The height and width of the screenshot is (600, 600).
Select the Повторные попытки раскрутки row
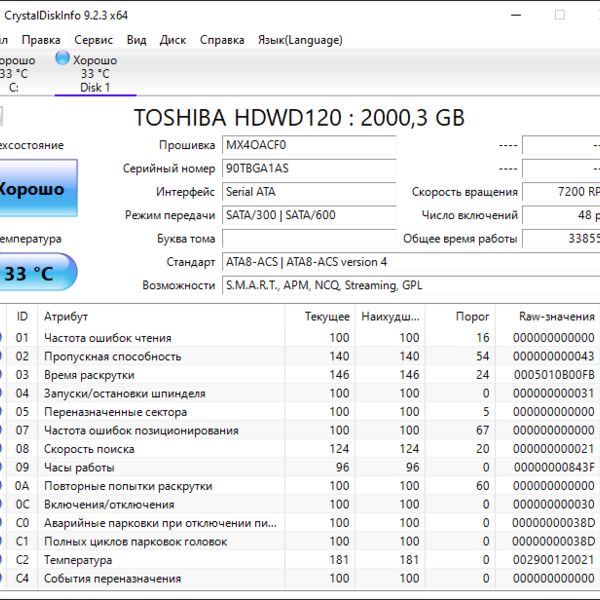click(x=300, y=486)
